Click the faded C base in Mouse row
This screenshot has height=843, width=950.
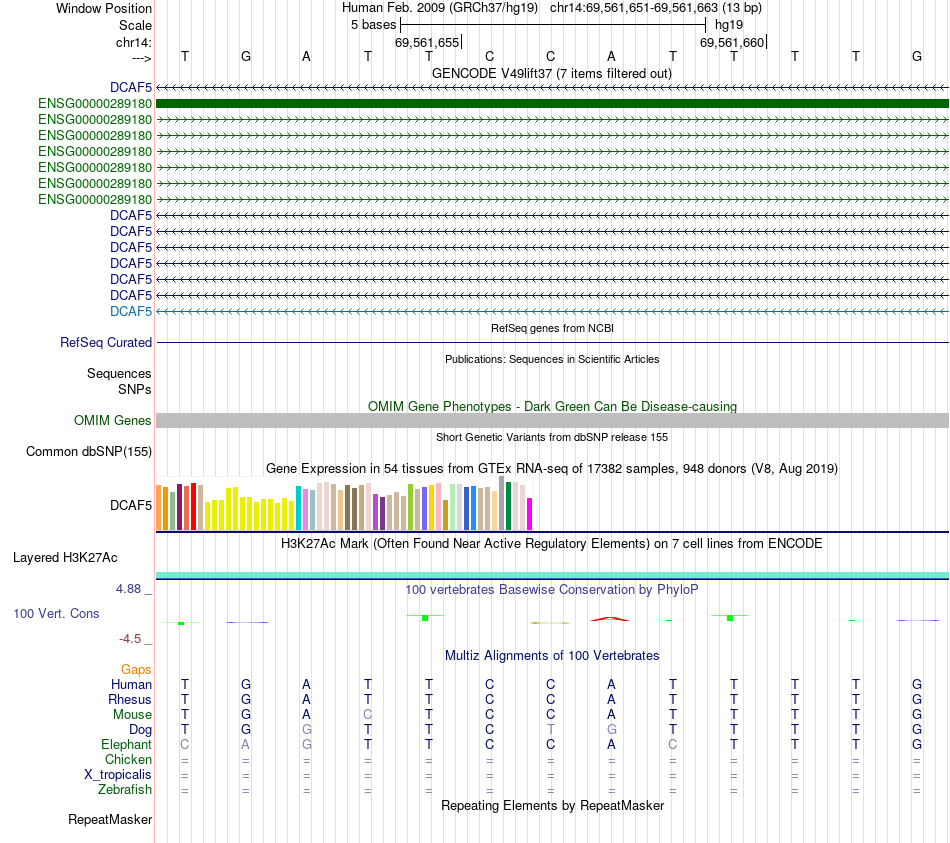[x=368, y=715]
